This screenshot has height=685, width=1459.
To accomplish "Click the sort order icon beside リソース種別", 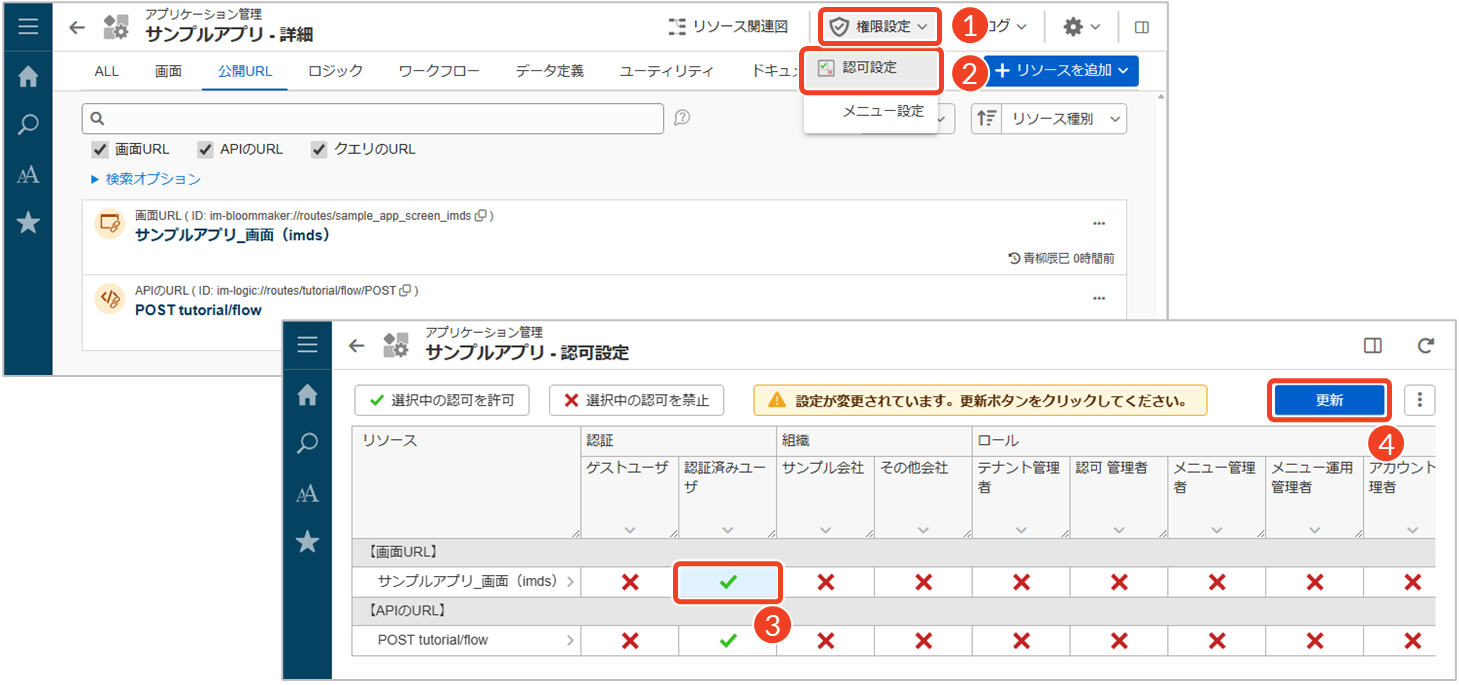I will point(987,118).
